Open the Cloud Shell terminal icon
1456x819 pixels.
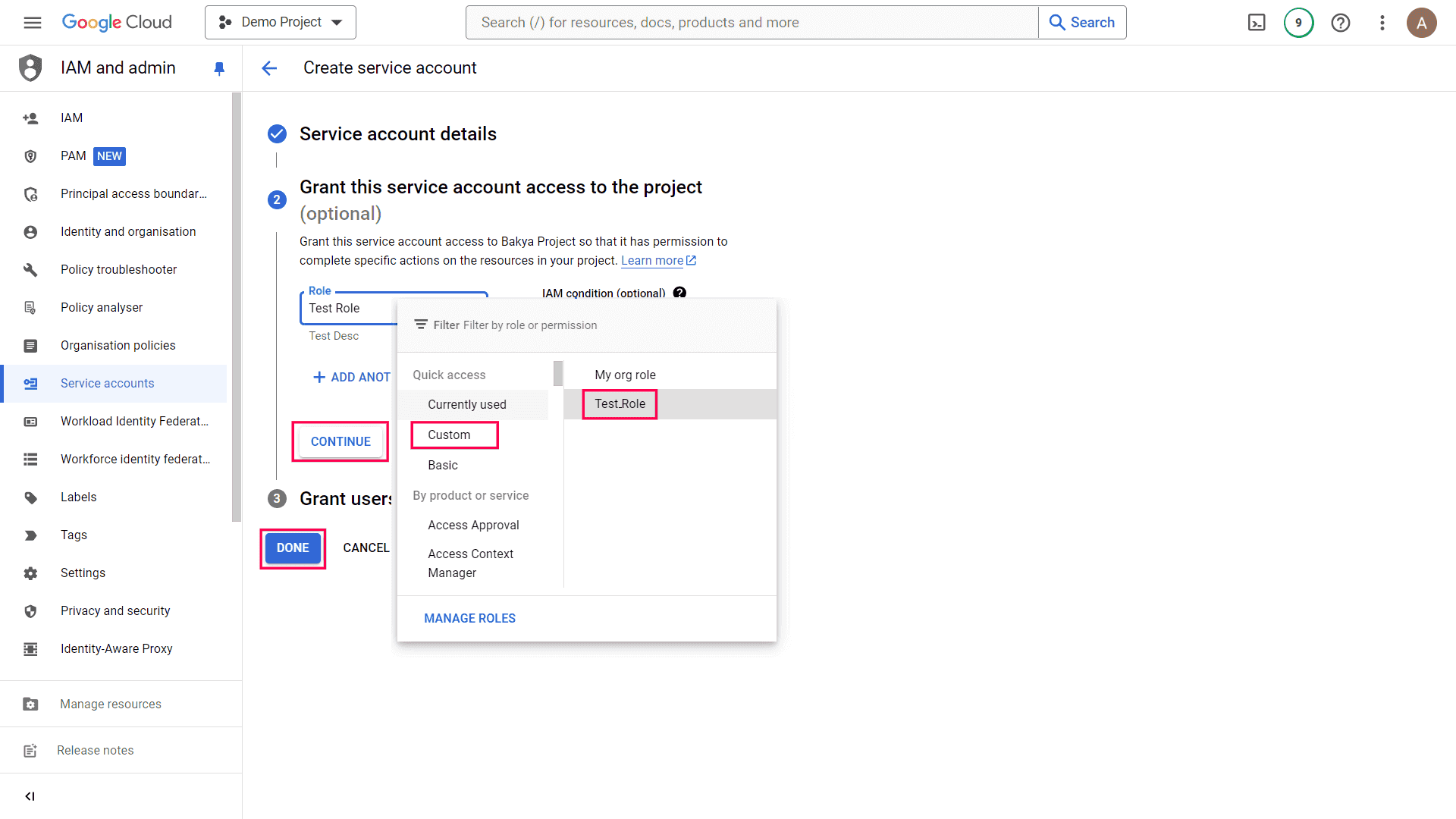[x=1257, y=23]
